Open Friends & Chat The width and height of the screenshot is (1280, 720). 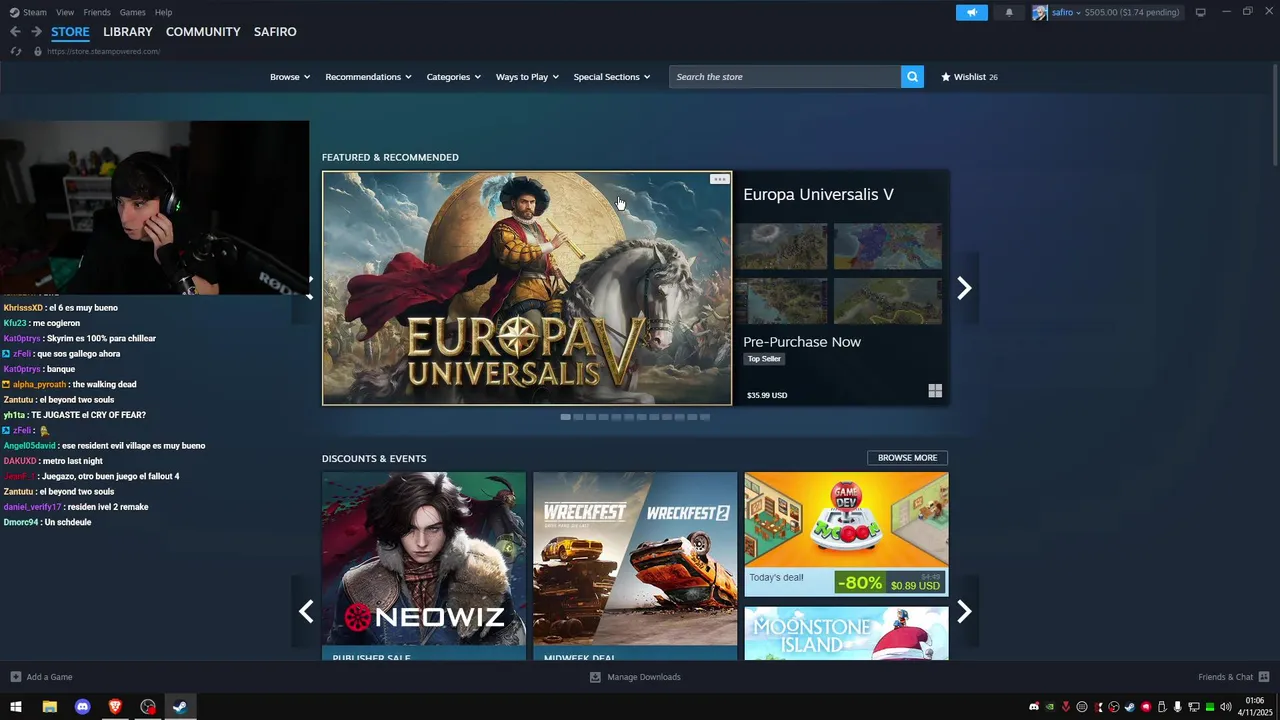(x=1234, y=677)
